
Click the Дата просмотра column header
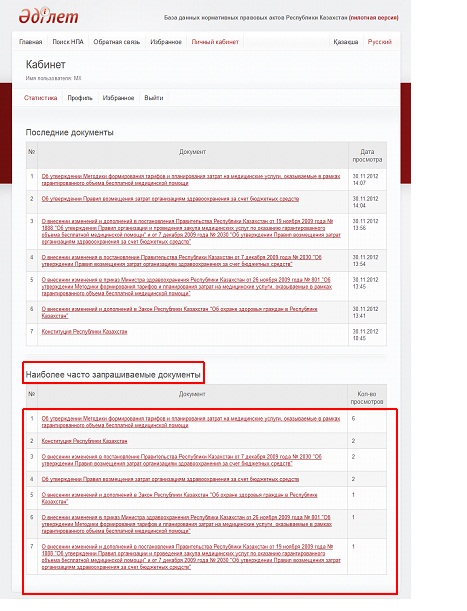coord(367,155)
